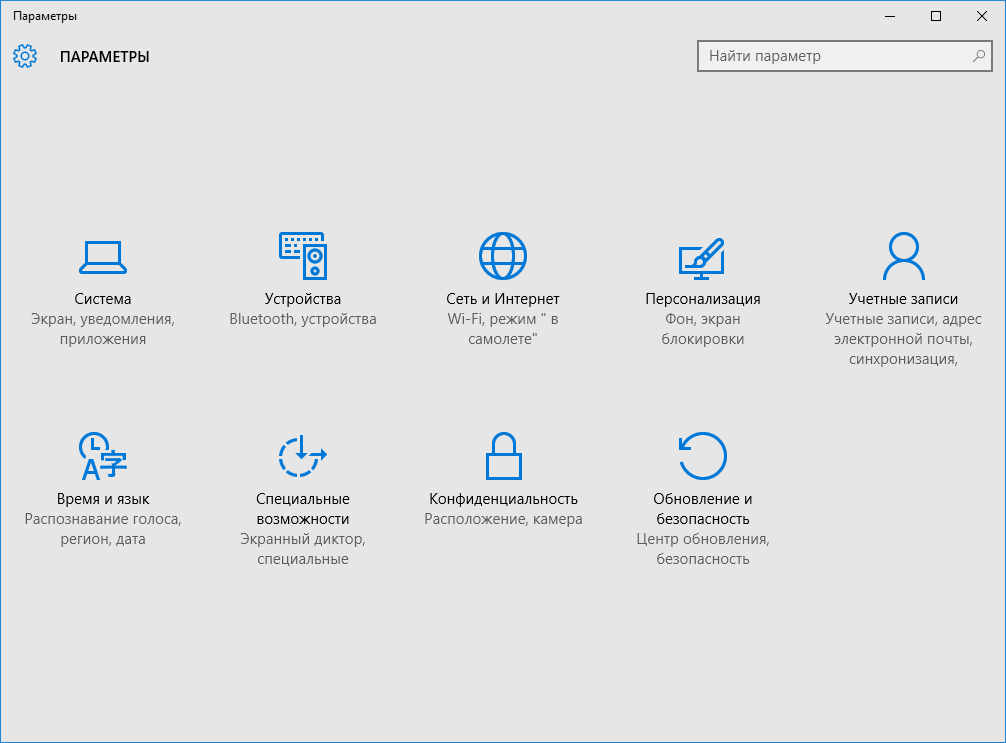1006x743 pixels.
Task: Click the circular arrow Обновление и безопасность icon
Action: (x=702, y=457)
